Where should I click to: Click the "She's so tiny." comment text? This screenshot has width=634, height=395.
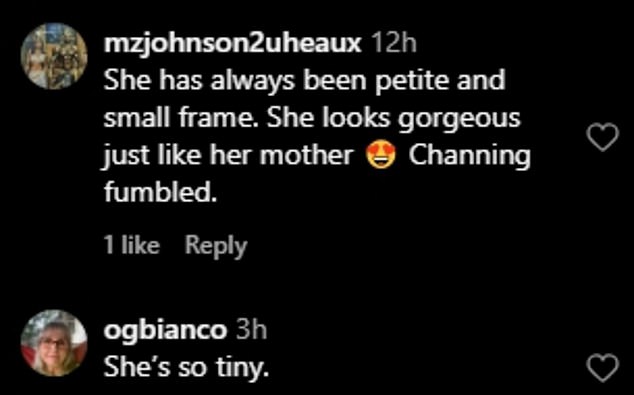186,368
